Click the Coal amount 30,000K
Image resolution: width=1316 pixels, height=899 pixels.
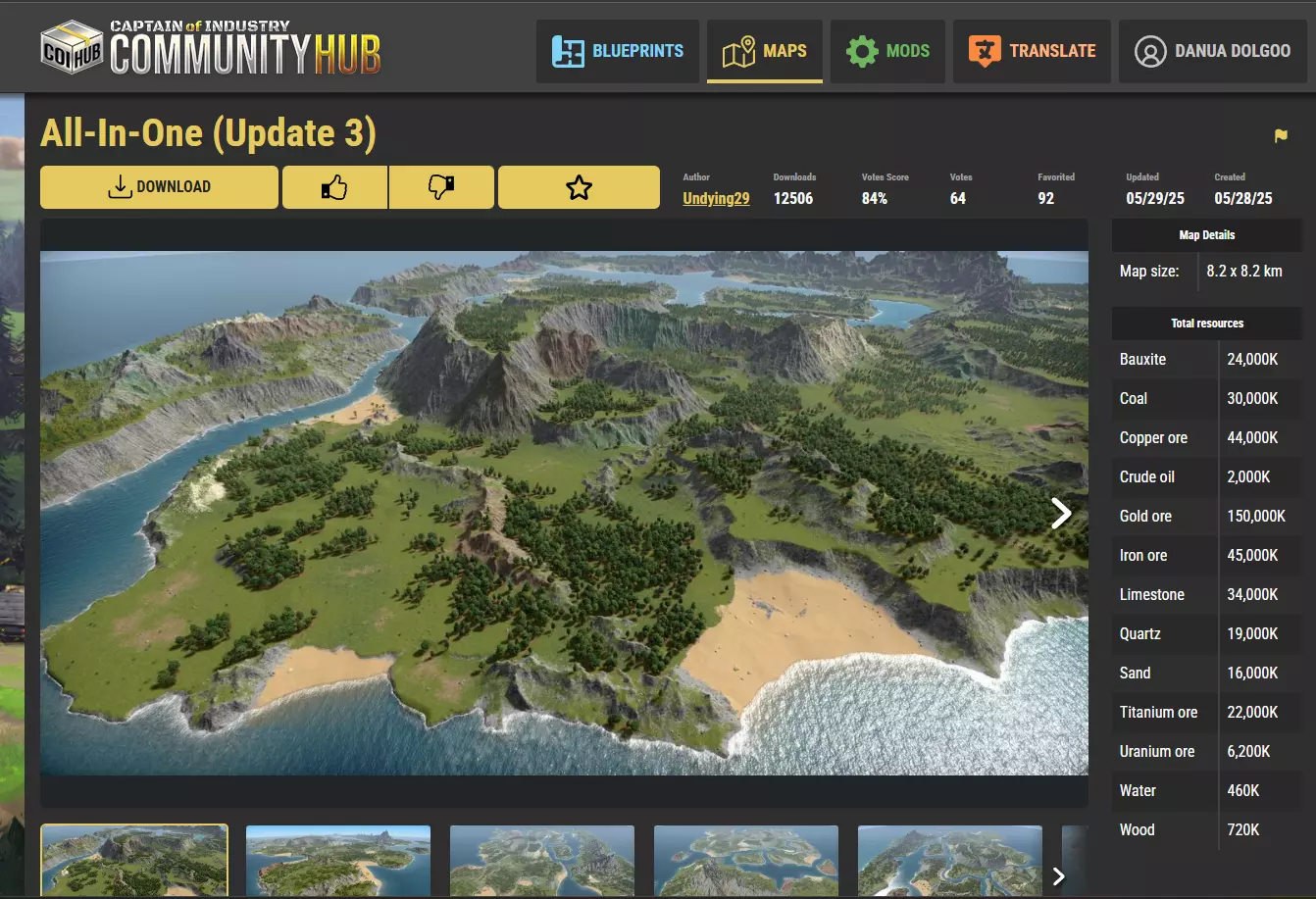coord(1253,398)
